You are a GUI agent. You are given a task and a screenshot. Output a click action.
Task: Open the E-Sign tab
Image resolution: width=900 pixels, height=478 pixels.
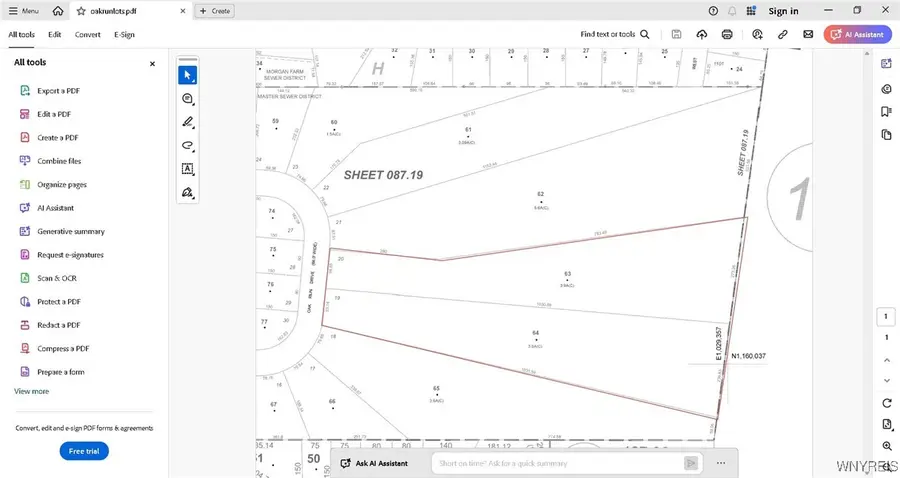(x=124, y=34)
